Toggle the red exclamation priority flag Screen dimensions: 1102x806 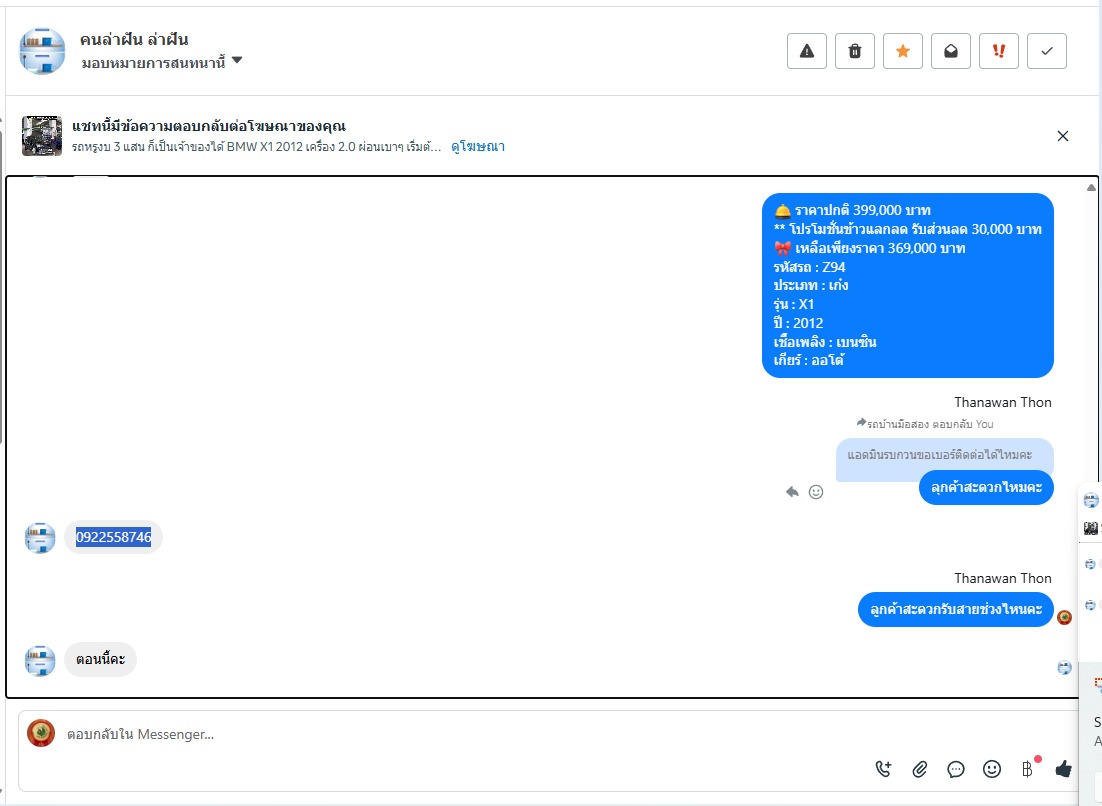[999, 51]
